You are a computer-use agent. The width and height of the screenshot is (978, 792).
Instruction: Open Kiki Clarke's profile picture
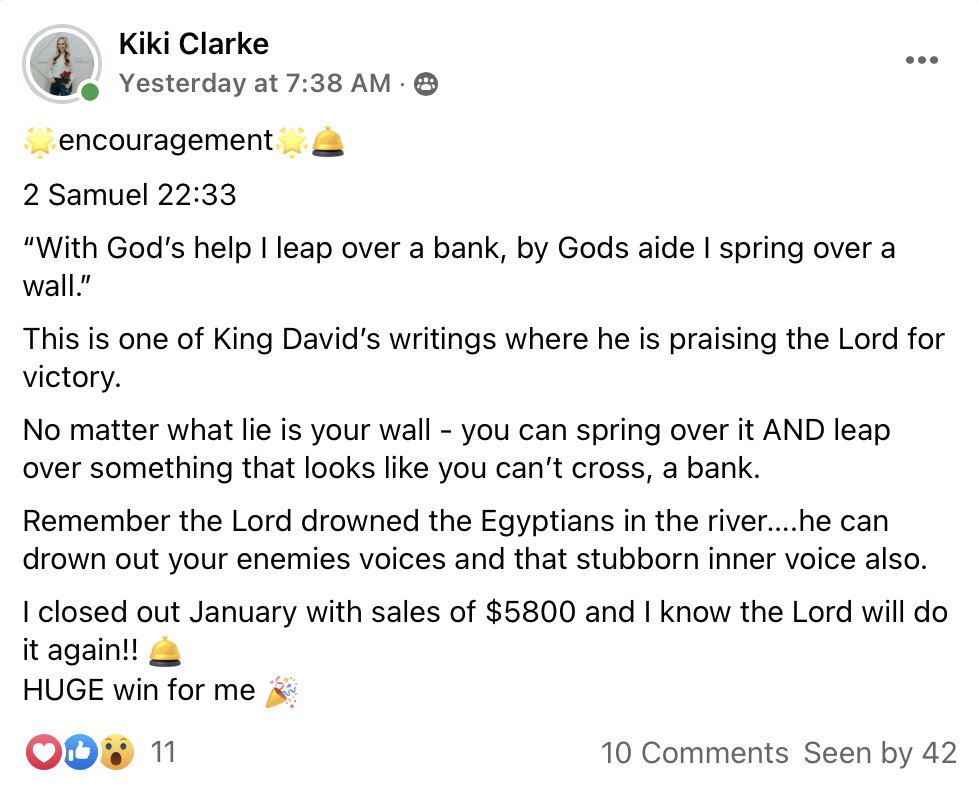[x=62, y=64]
